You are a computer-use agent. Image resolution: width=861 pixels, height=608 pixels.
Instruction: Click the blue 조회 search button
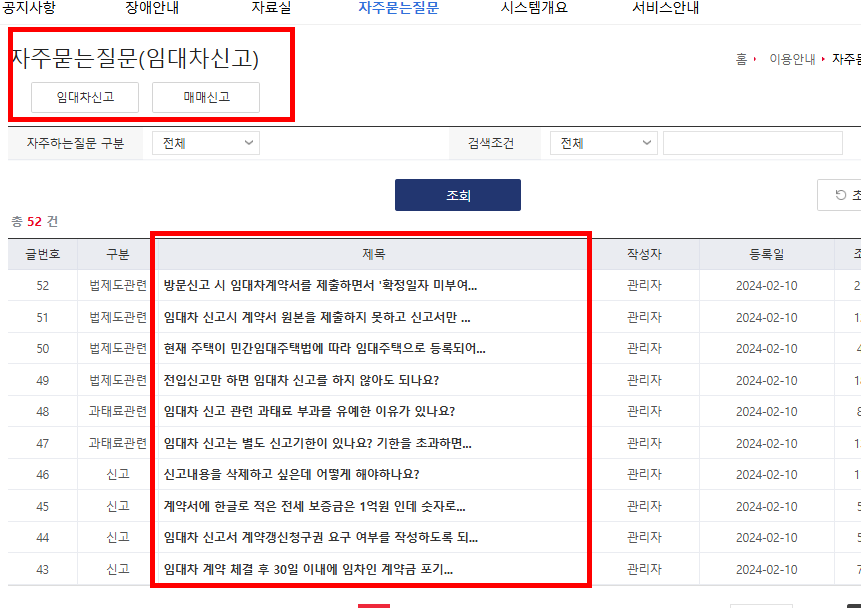click(x=457, y=194)
